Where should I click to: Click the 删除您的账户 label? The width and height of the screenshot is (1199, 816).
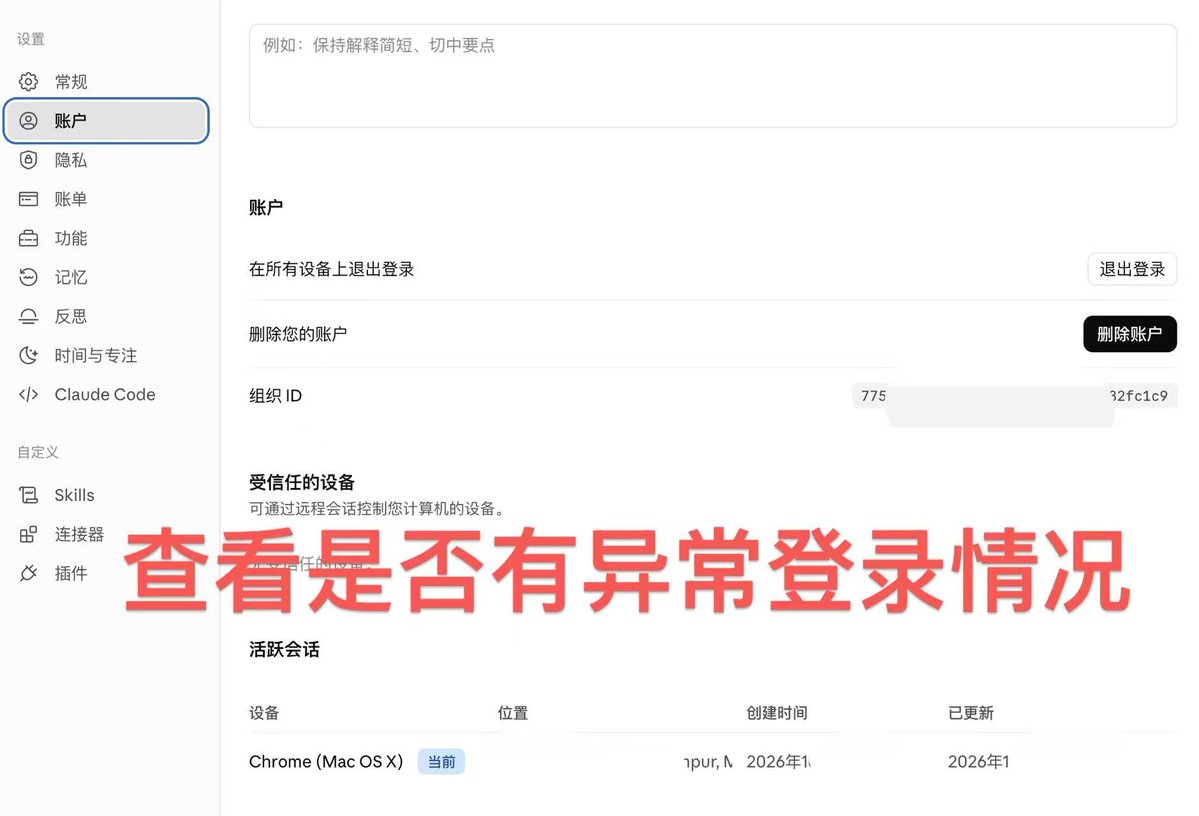point(298,334)
